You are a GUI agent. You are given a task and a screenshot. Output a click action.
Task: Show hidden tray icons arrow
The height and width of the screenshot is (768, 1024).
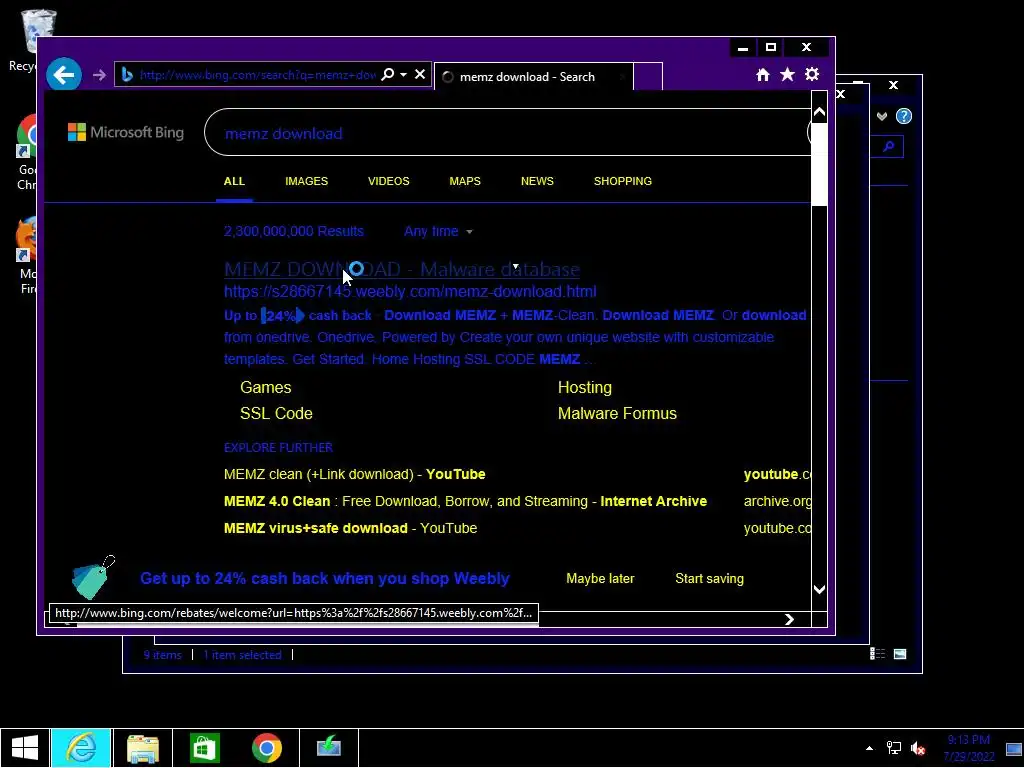click(869, 748)
